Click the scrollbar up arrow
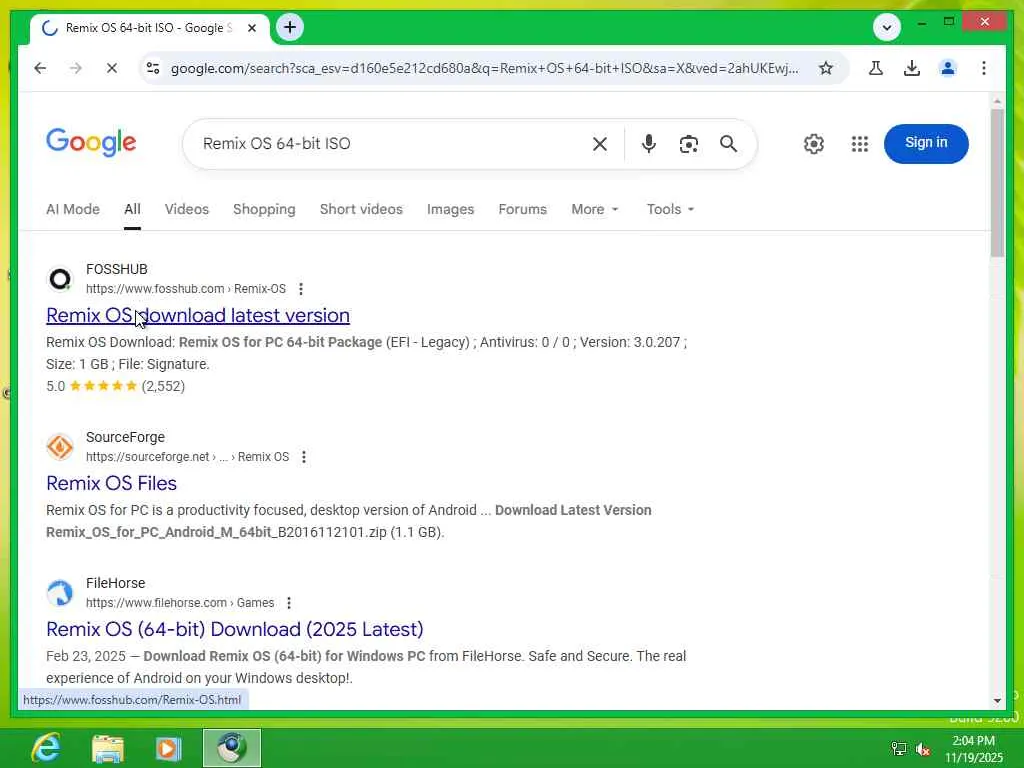 [997, 101]
